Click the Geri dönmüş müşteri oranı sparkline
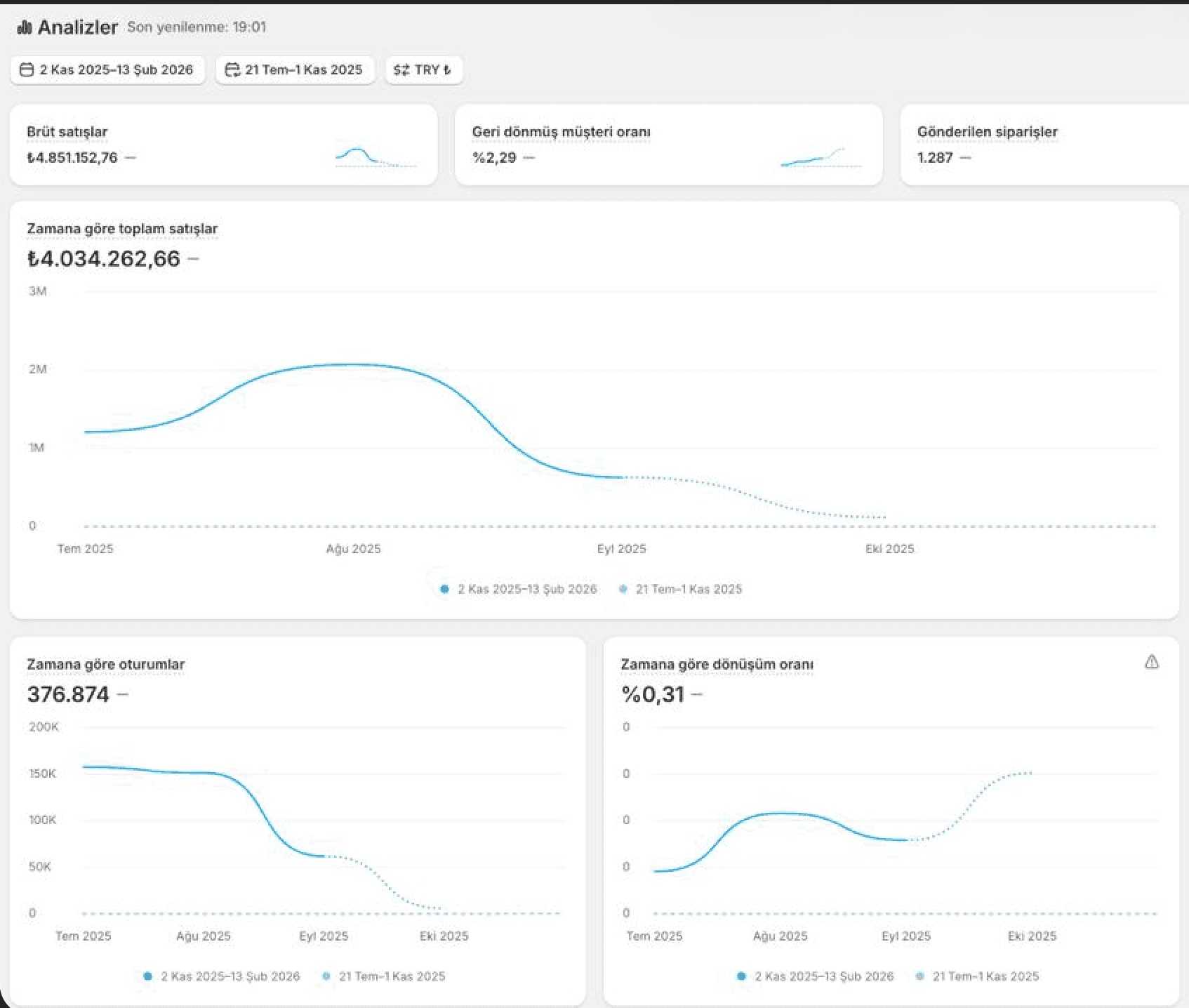 pos(821,157)
